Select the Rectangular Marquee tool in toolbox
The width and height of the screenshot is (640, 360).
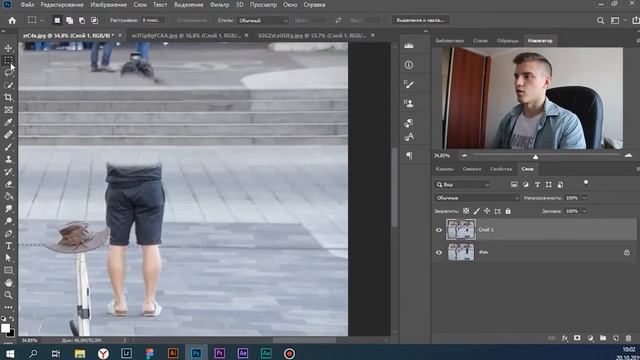pos(8,60)
